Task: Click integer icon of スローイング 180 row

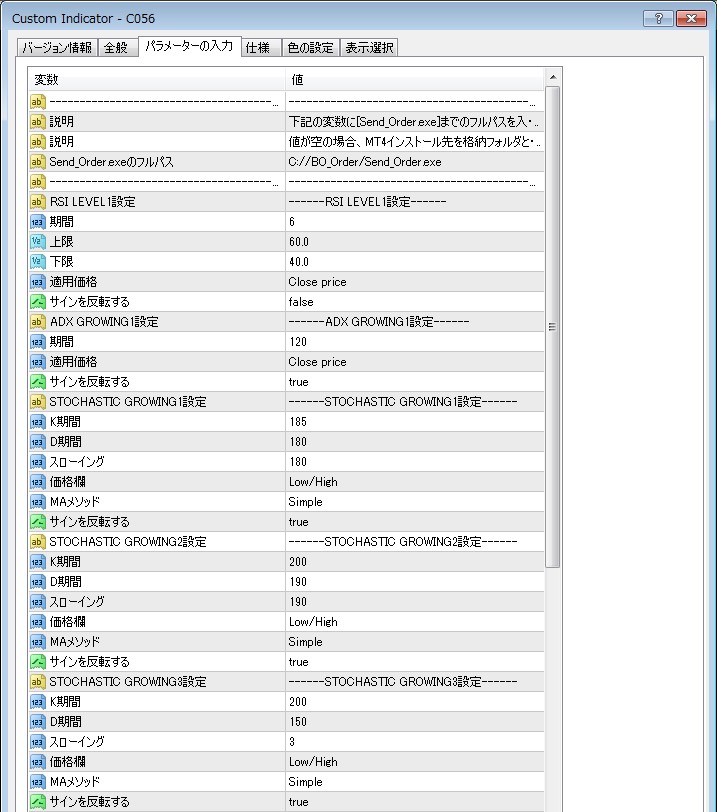Action: click(37, 462)
